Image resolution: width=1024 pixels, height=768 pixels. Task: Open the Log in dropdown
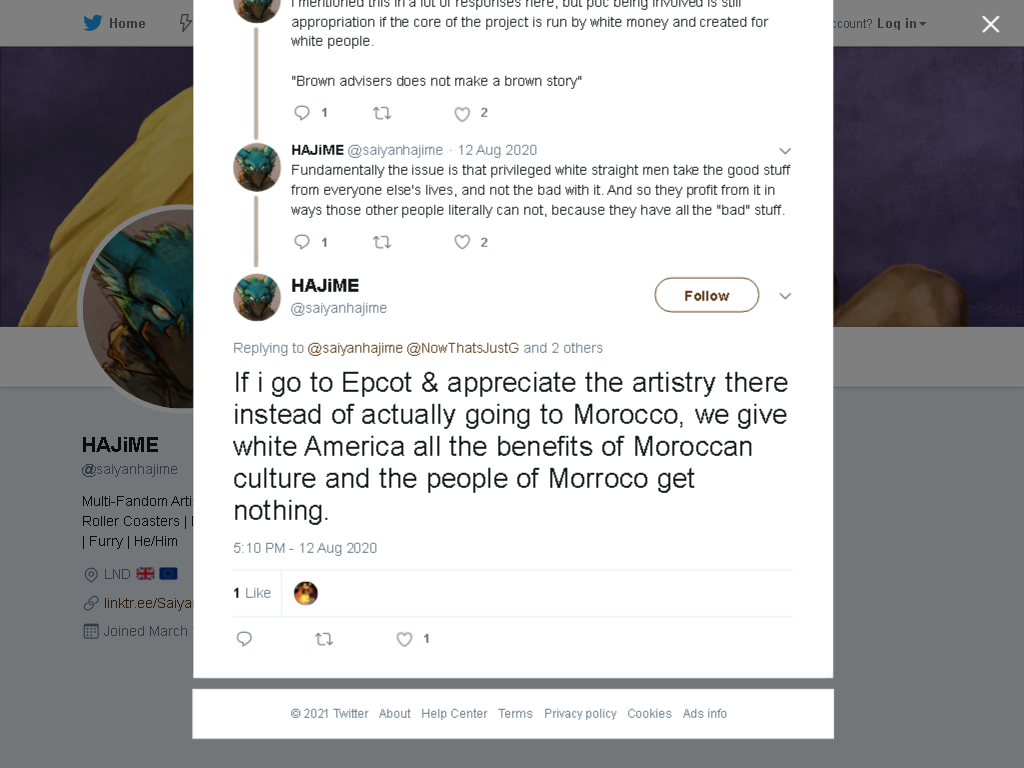901,24
